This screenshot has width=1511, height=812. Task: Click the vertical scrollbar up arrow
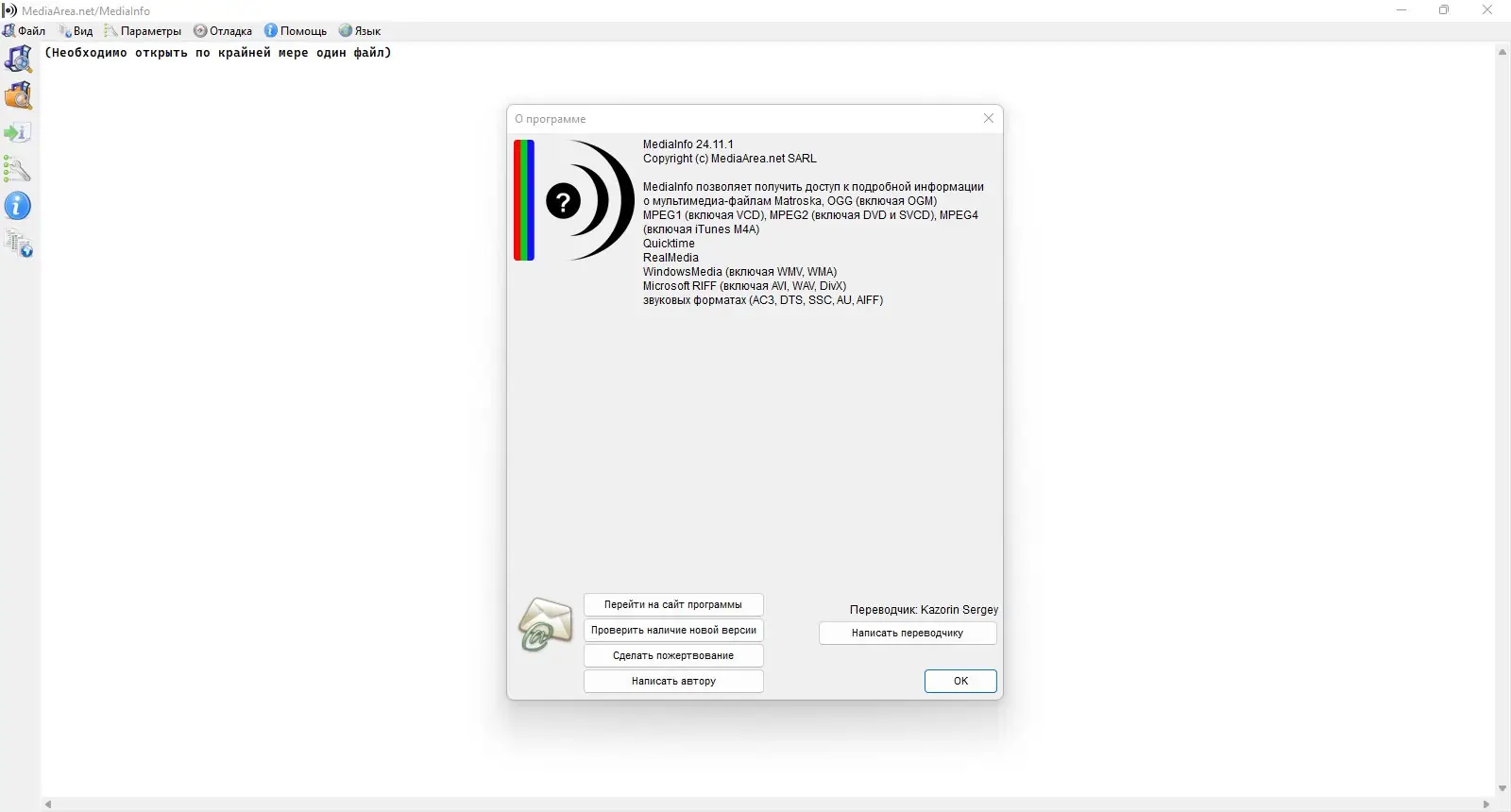(1503, 52)
